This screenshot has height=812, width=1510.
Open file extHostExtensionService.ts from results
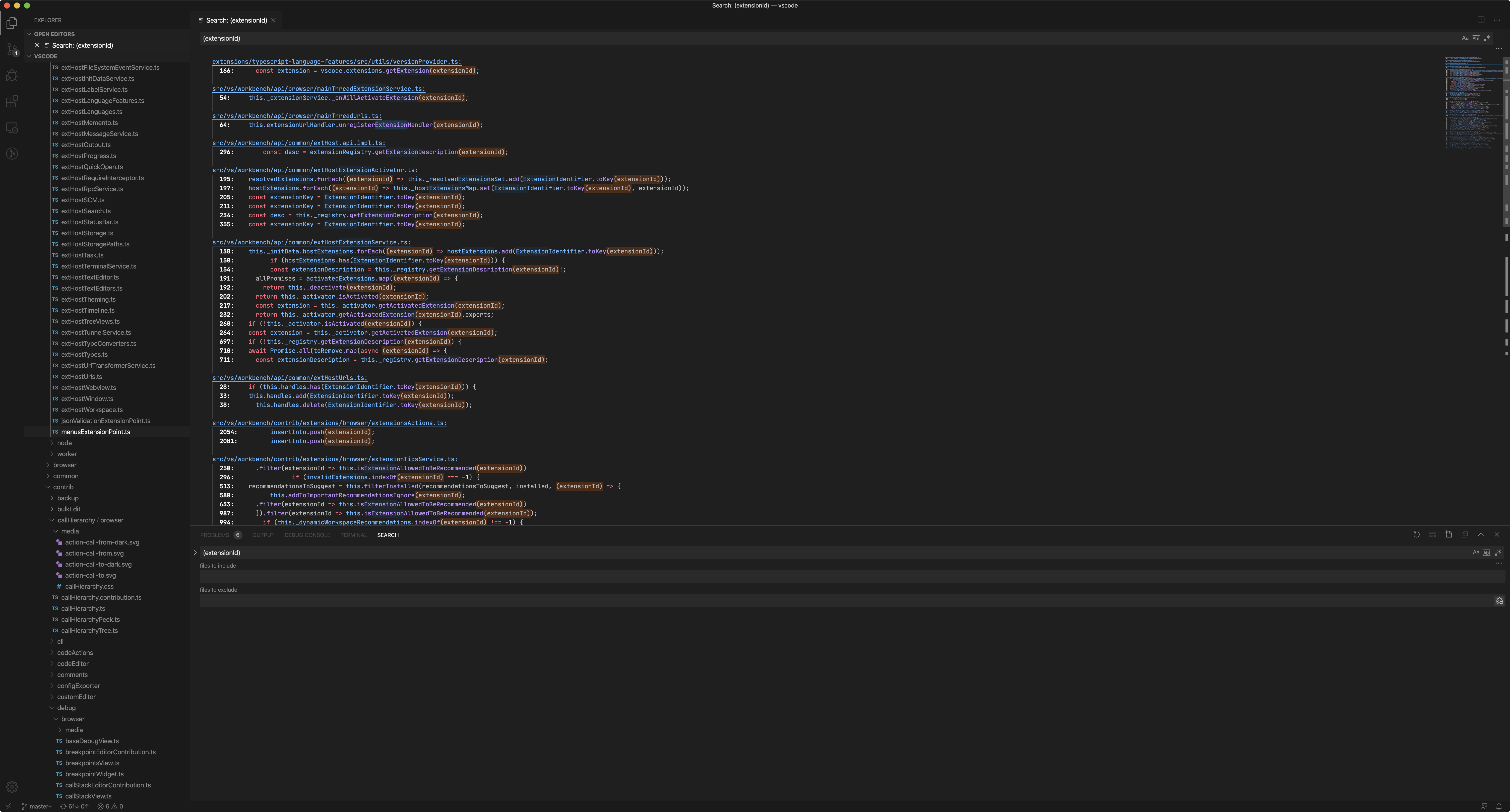311,242
